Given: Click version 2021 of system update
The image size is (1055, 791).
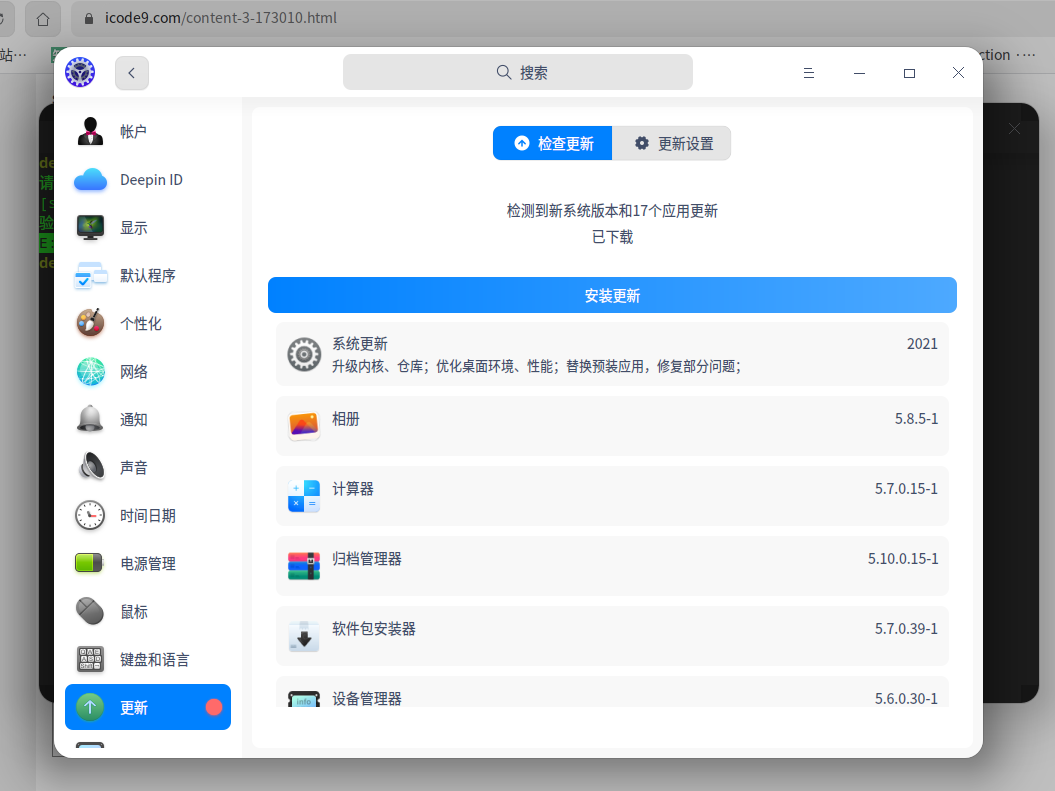Looking at the screenshot, I should [x=922, y=344].
